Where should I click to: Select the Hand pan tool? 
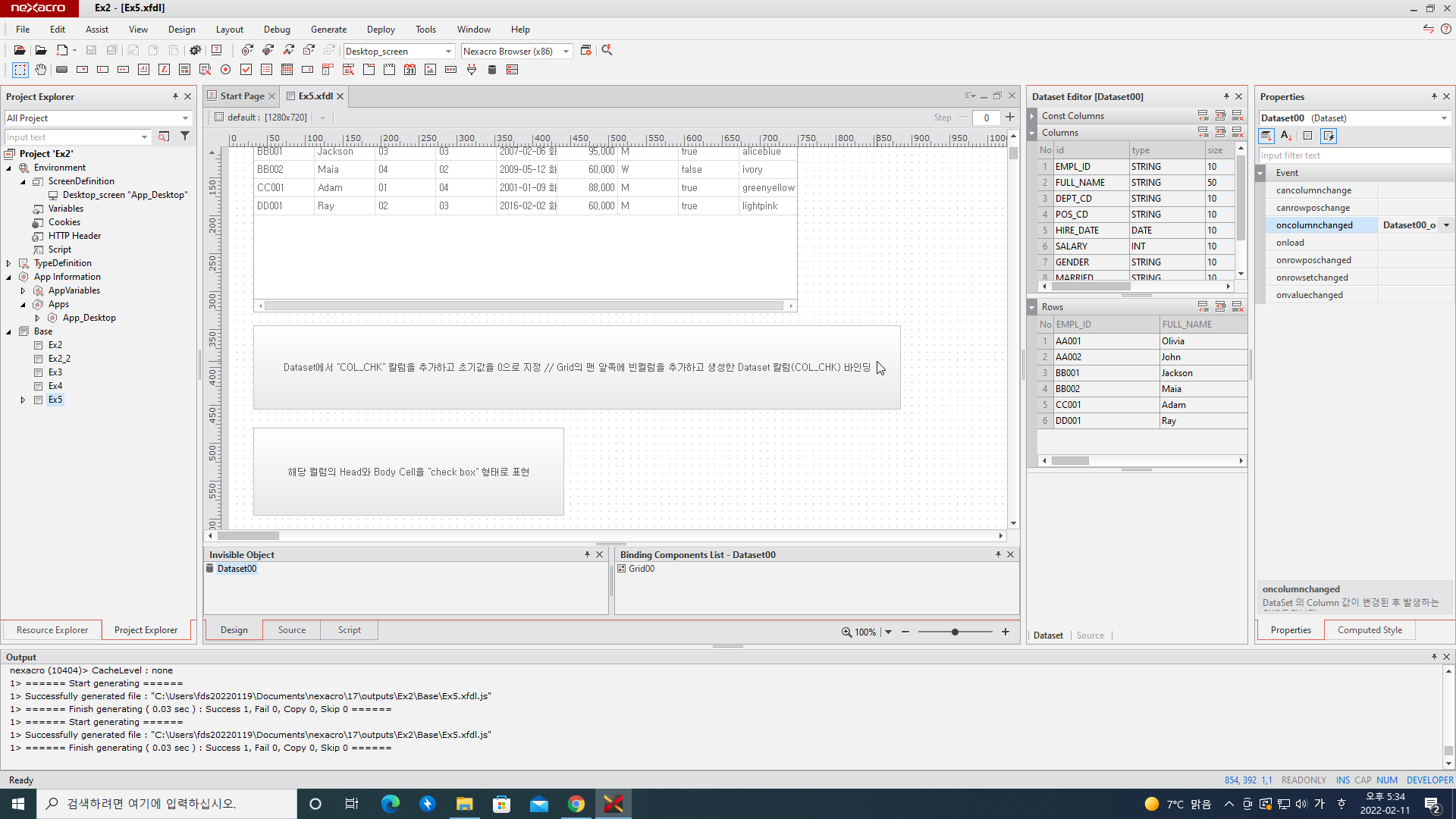click(41, 70)
